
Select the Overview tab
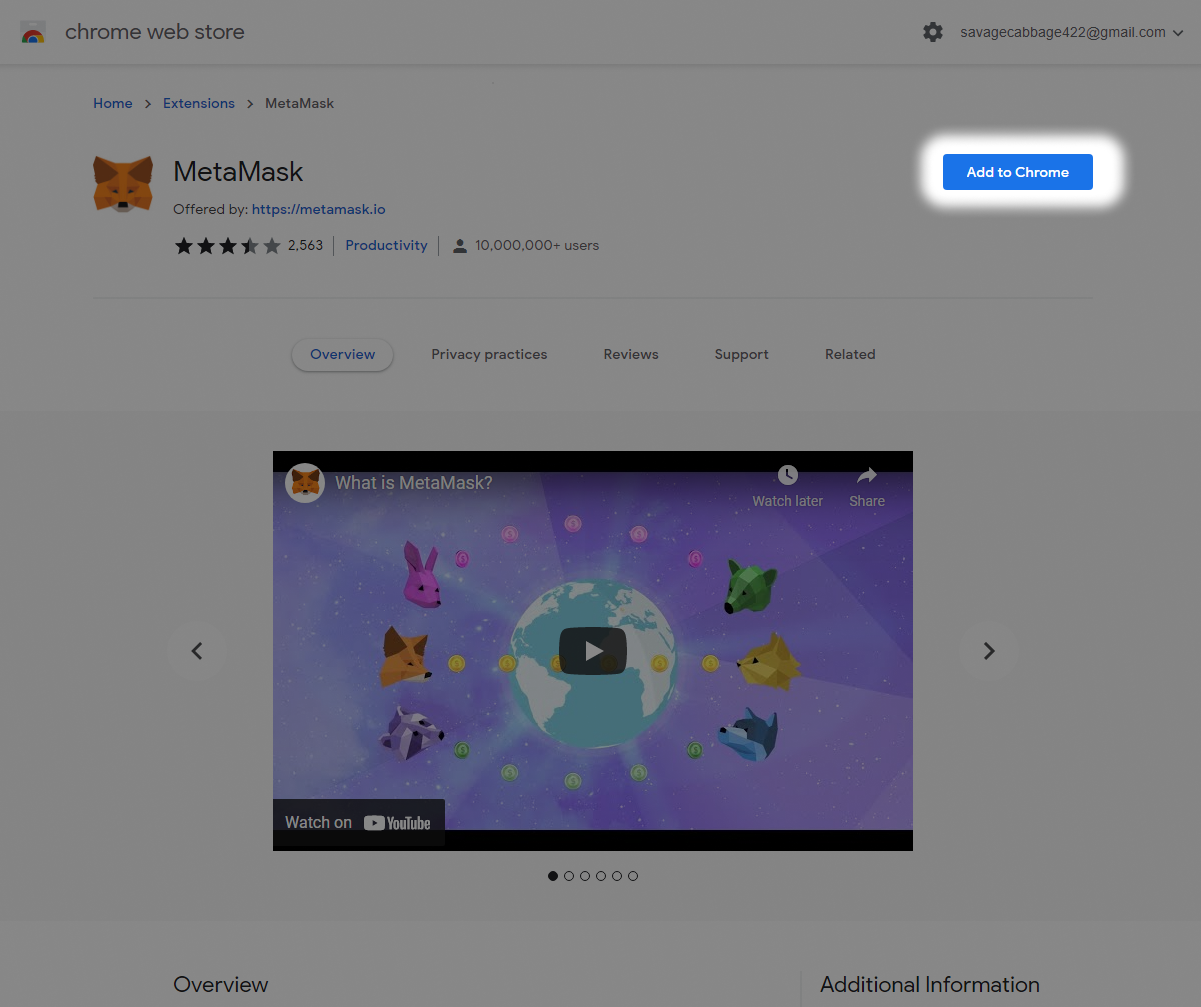click(x=342, y=354)
